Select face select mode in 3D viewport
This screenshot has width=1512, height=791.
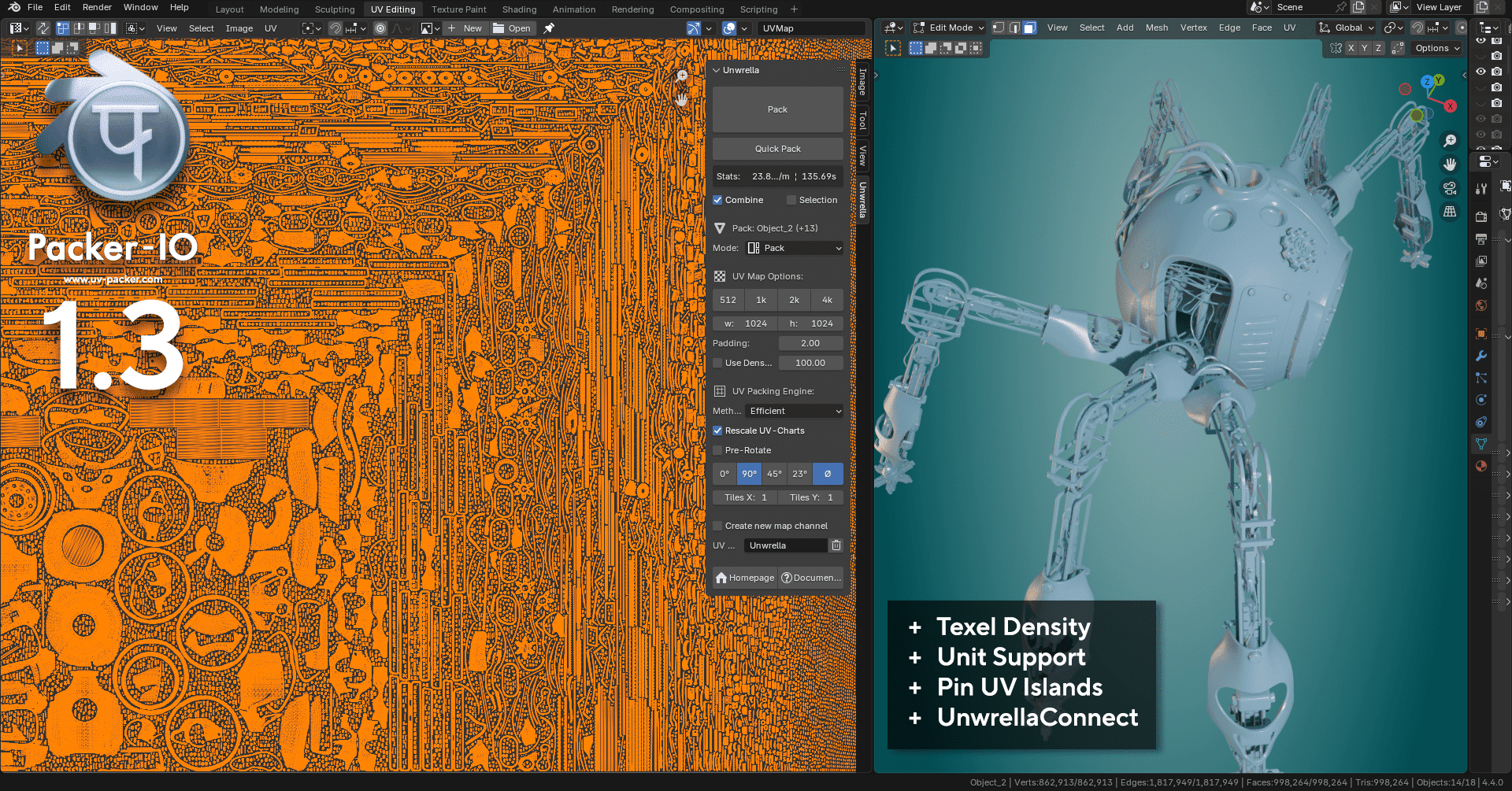pyautogui.click(x=1029, y=28)
